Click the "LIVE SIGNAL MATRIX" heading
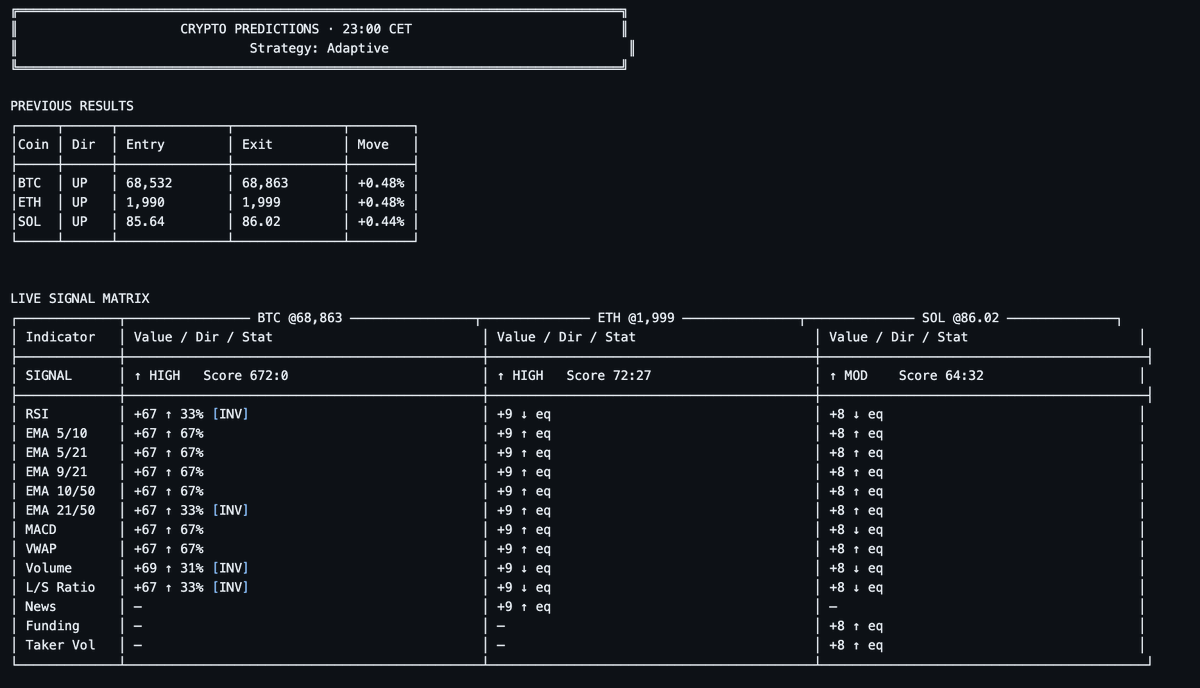The image size is (1200, 688). tap(80, 298)
